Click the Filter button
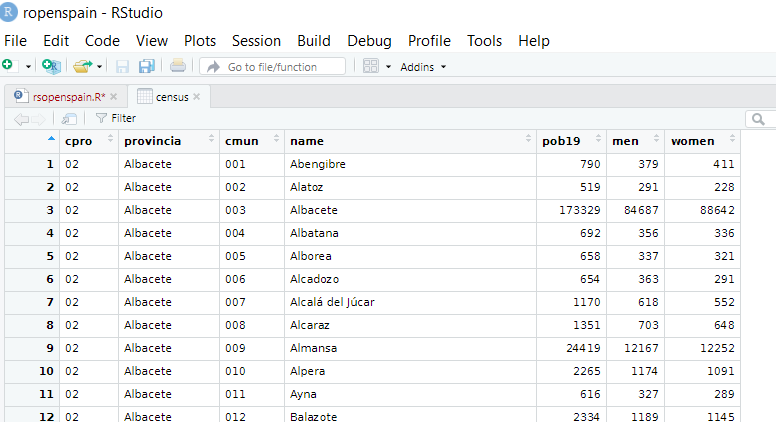This screenshot has height=422, width=776. point(116,118)
